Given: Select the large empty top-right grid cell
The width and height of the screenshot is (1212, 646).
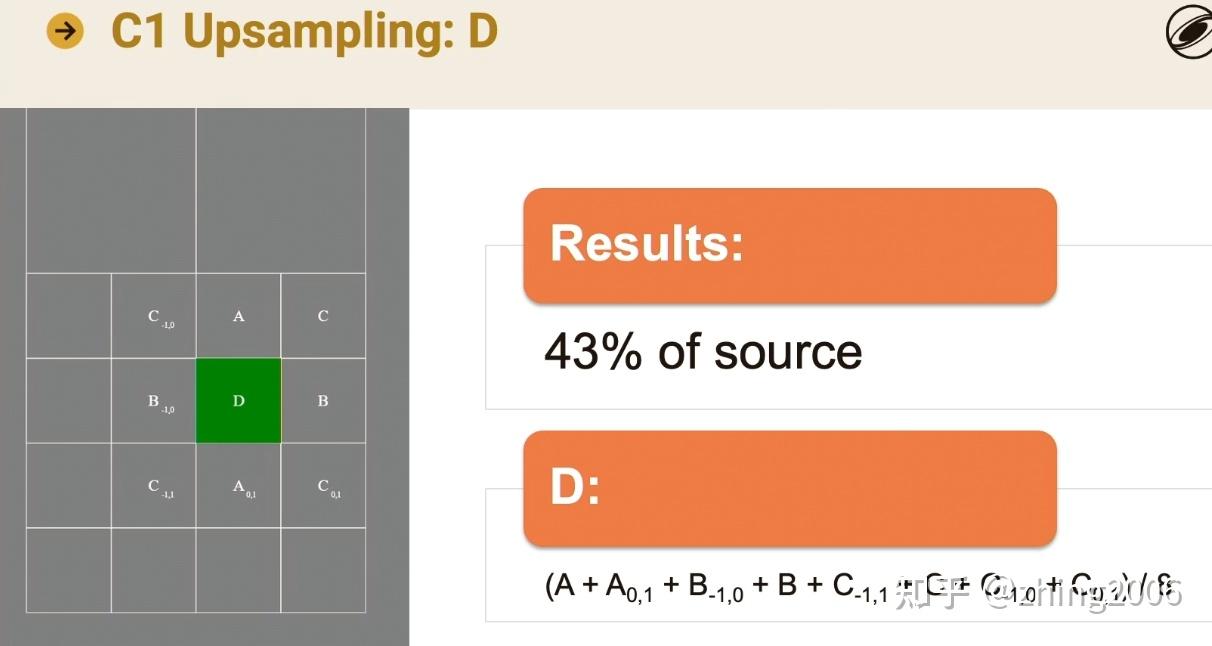Looking at the screenshot, I should pos(281,190).
